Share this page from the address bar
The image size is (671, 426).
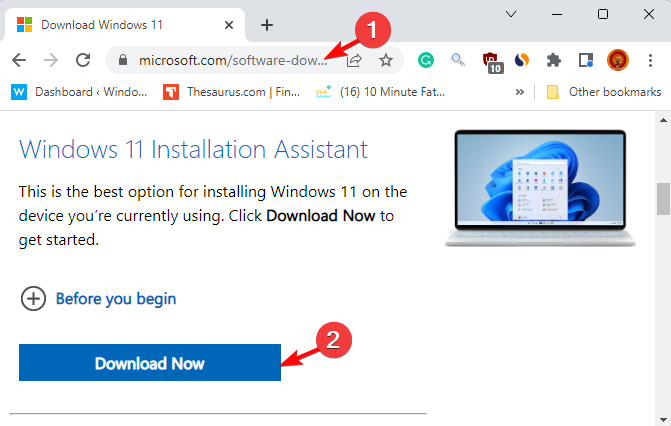pos(354,60)
